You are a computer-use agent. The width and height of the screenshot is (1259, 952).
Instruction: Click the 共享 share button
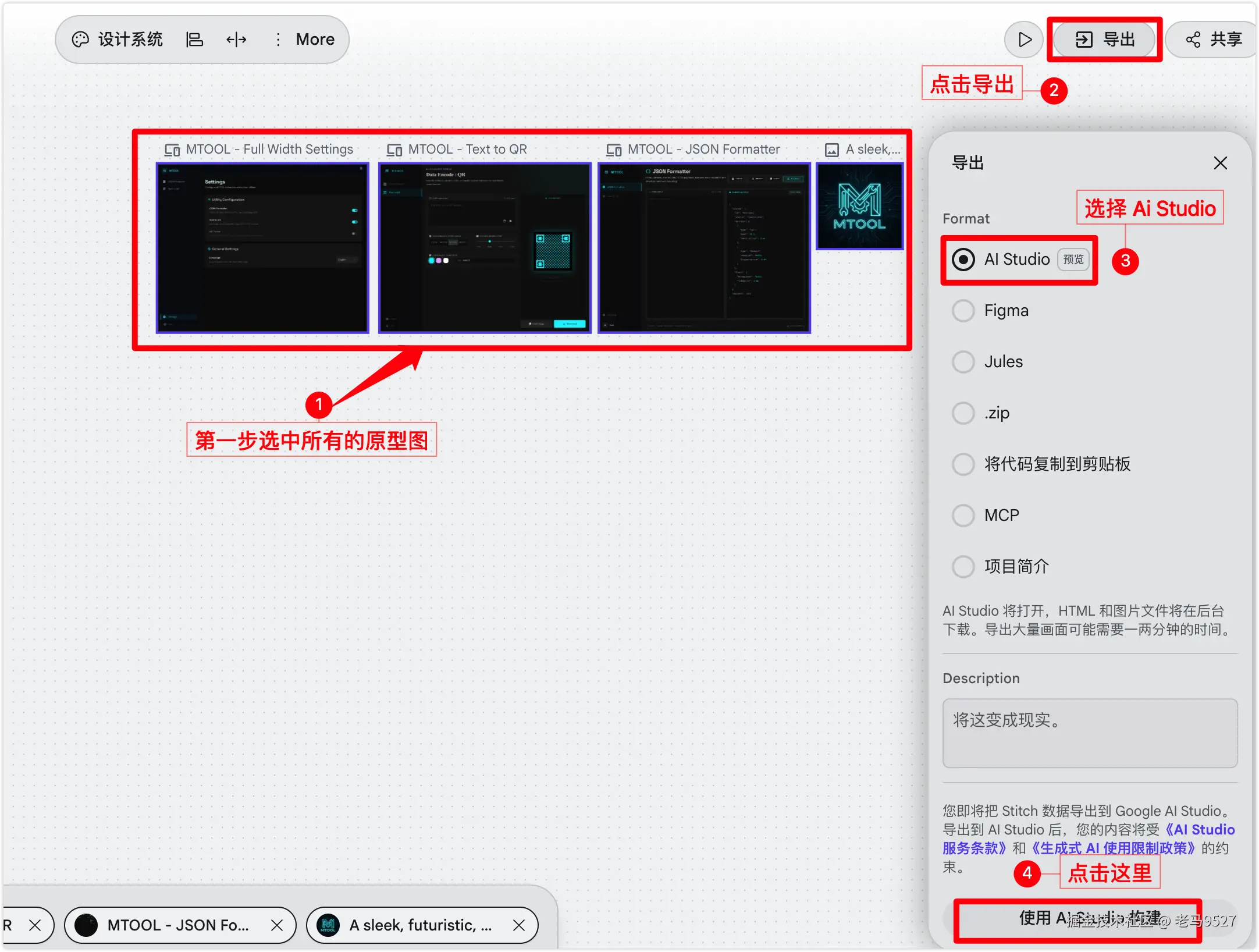click(1212, 40)
